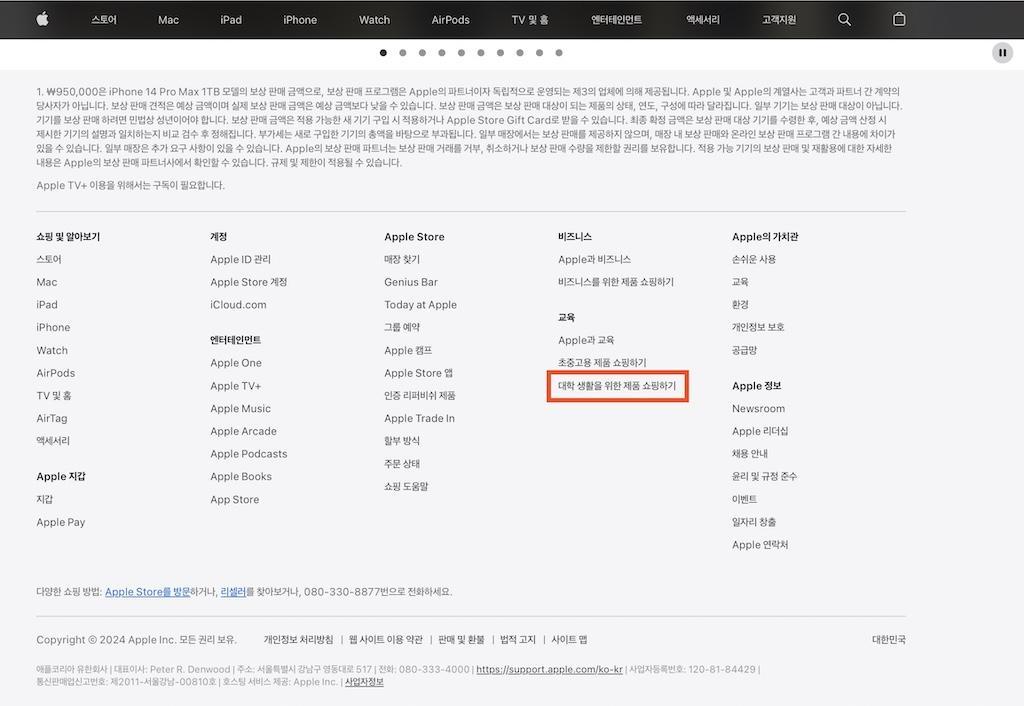Open iPad in top navigation
The height and width of the screenshot is (706, 1024).
click(x=231, y=20)
